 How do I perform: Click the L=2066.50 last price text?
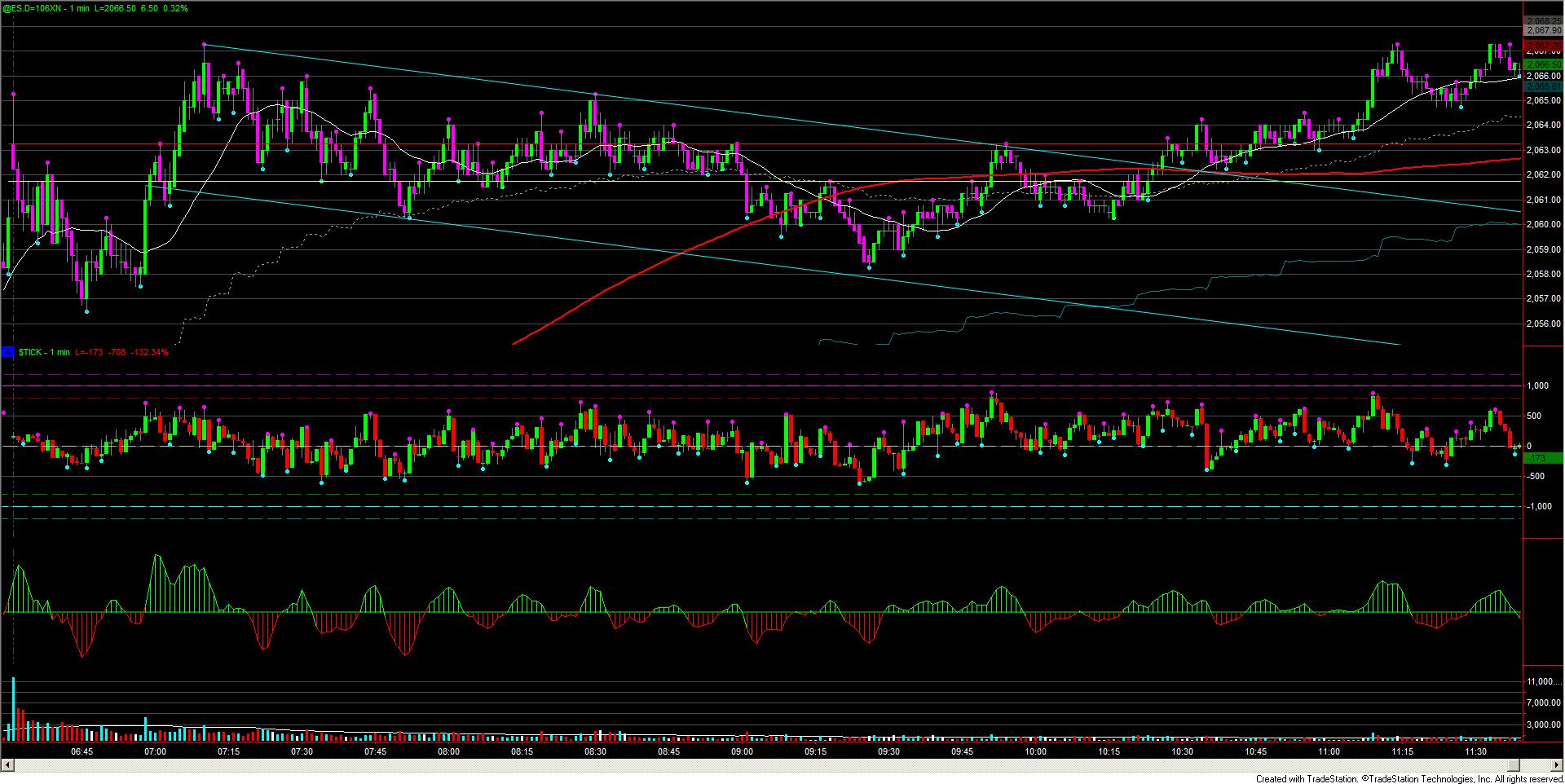pyautogui.click(x=116, y=8)
